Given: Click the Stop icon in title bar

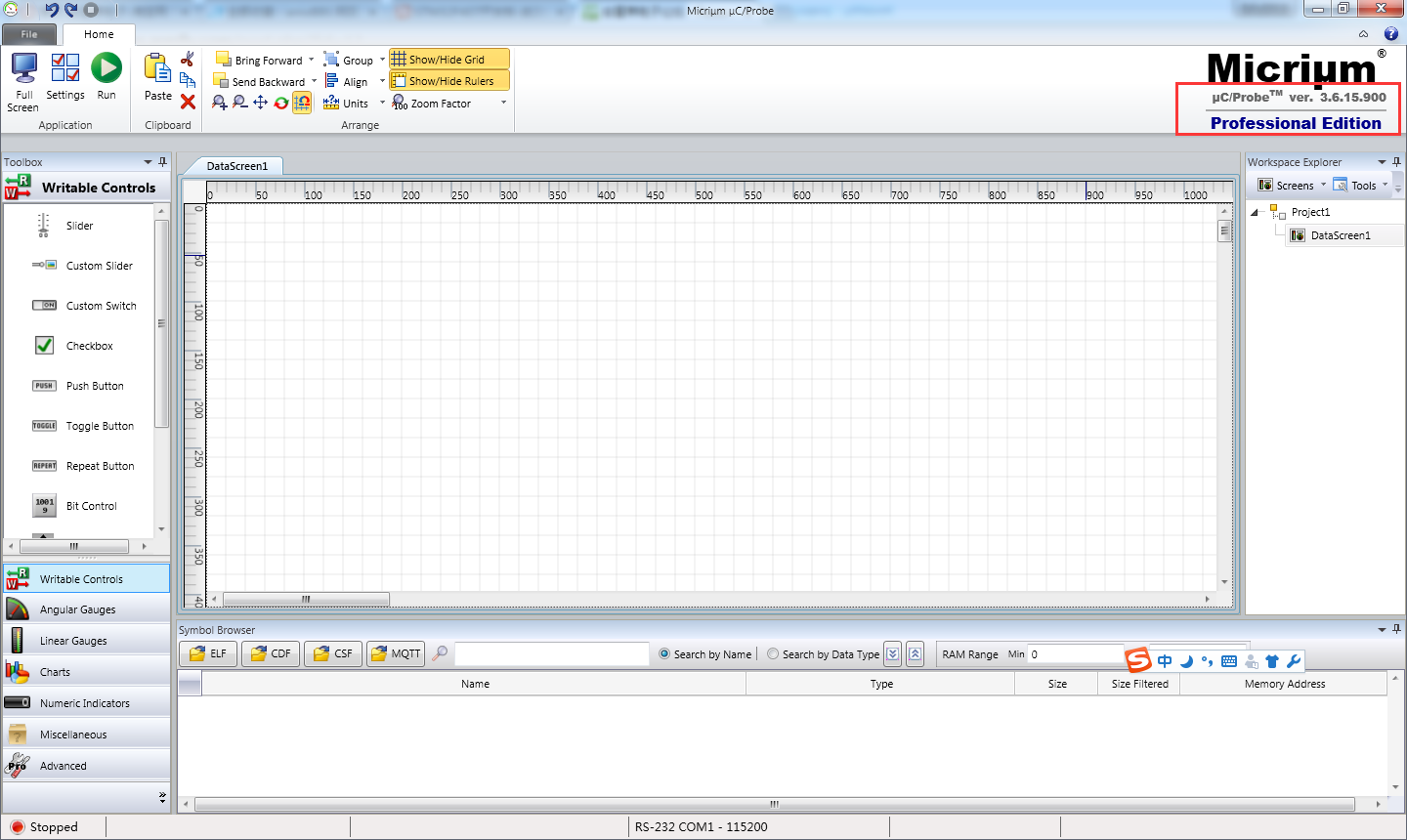Looking at the screenshot, I should pos(91,10).
